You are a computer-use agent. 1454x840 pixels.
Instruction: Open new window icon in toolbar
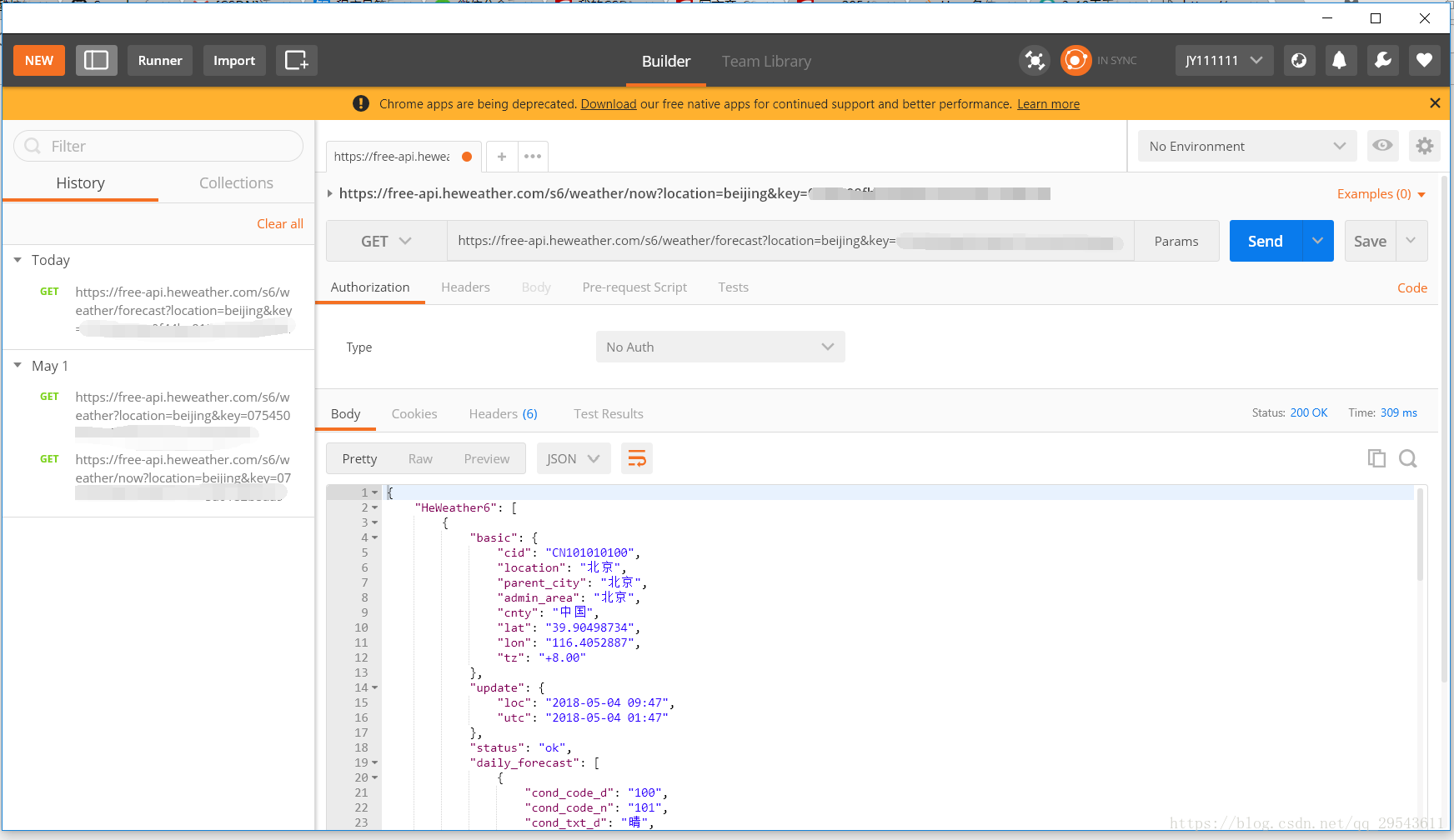point(297,60)
